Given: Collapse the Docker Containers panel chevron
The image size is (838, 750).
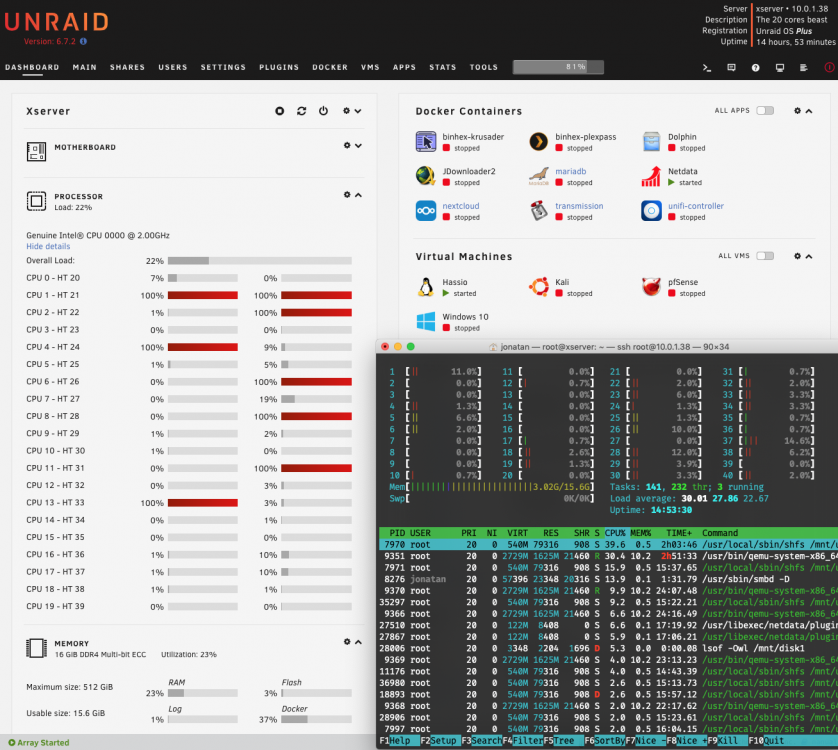Looking at the screenshot, I should click(809, 111).
